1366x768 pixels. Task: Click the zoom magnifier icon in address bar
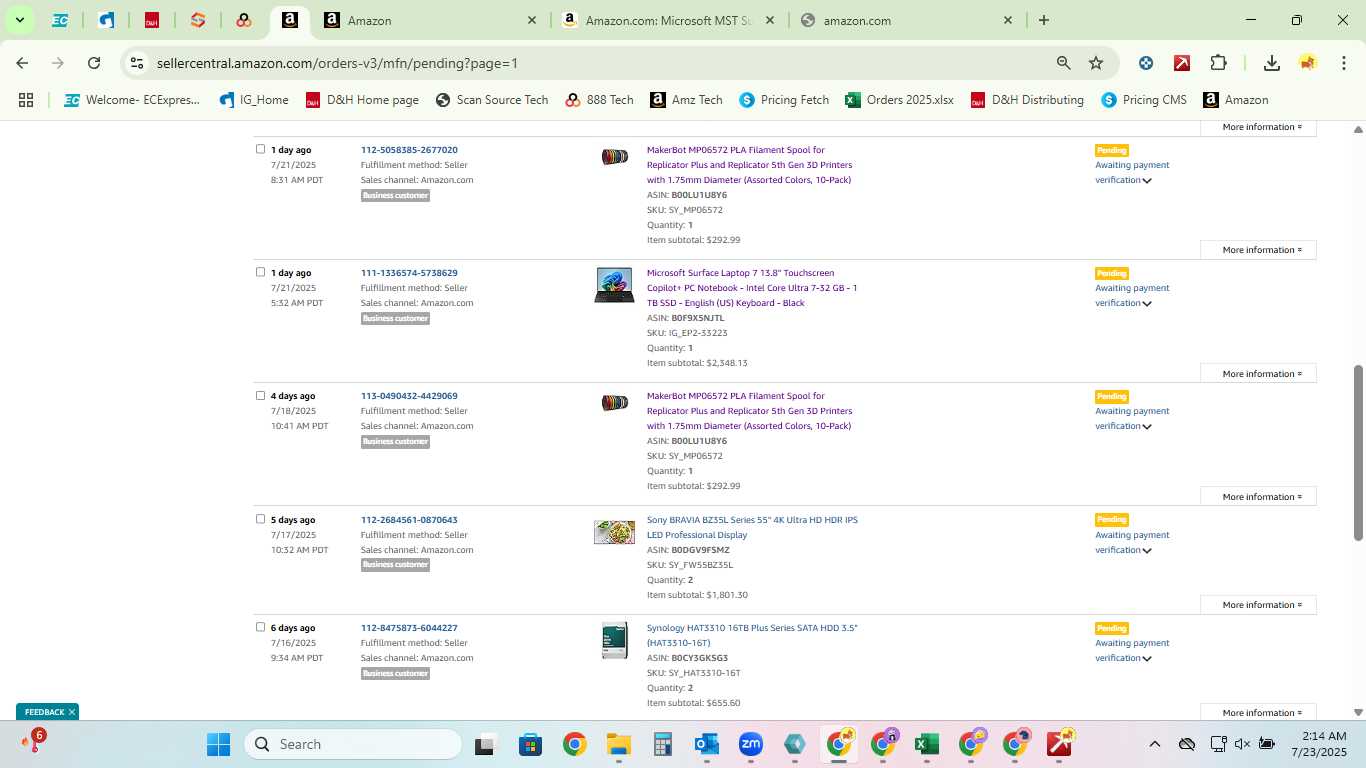pos(1064,63)
